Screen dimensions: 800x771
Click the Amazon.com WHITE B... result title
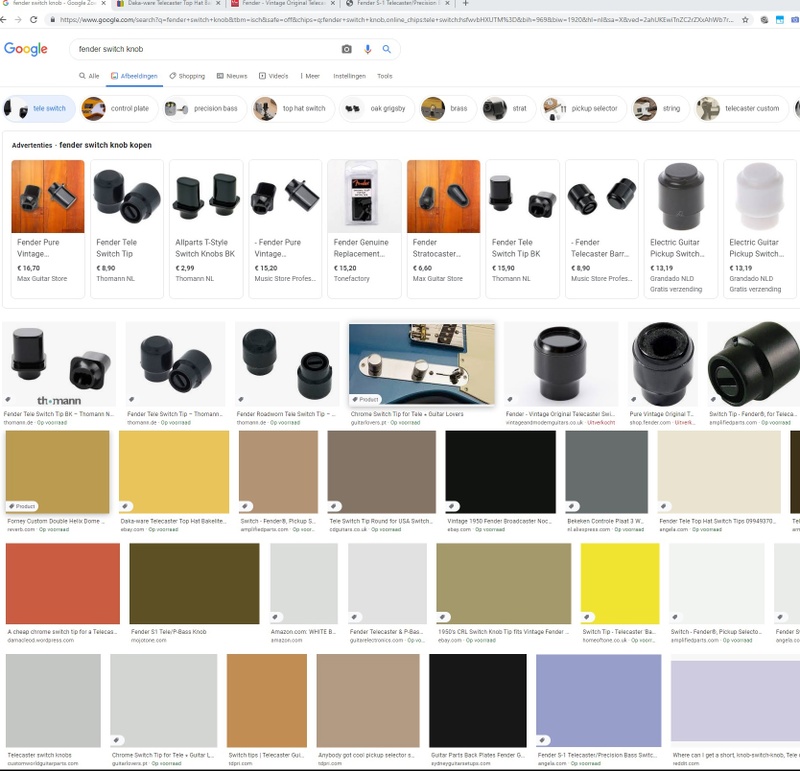303,632
